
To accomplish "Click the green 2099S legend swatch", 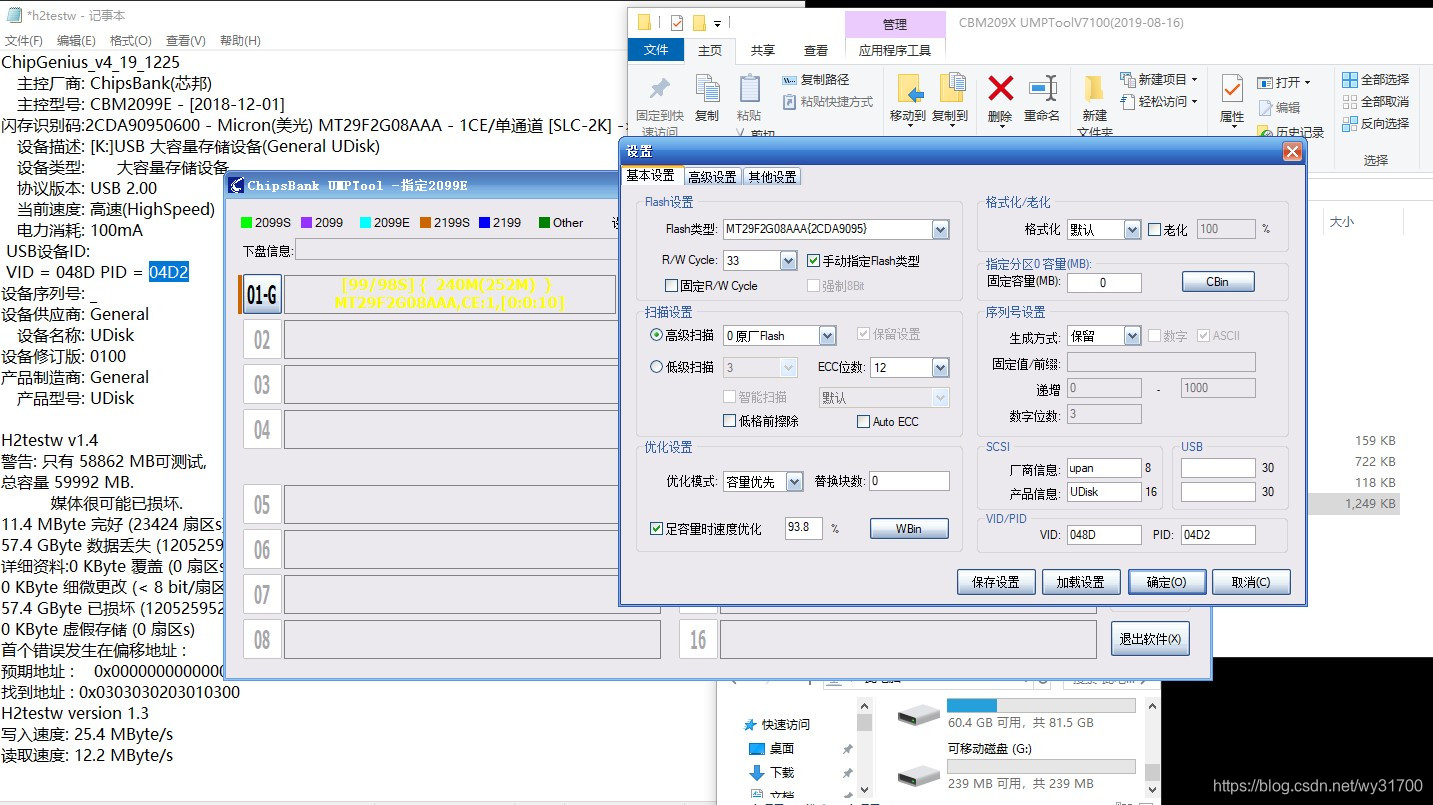I will pos(247,223).
